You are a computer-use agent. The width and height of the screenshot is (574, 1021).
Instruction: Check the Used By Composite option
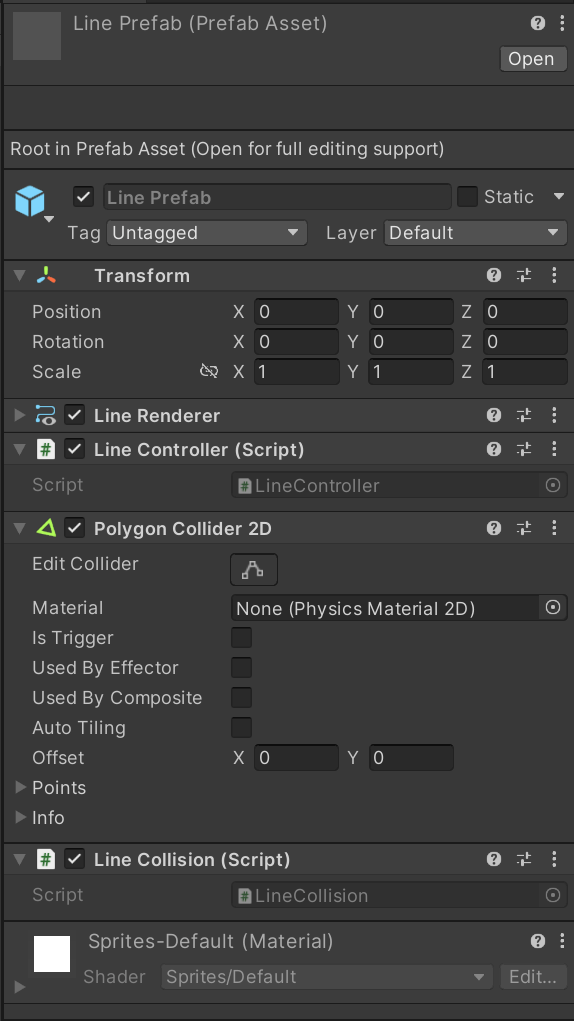click(241, 697)
